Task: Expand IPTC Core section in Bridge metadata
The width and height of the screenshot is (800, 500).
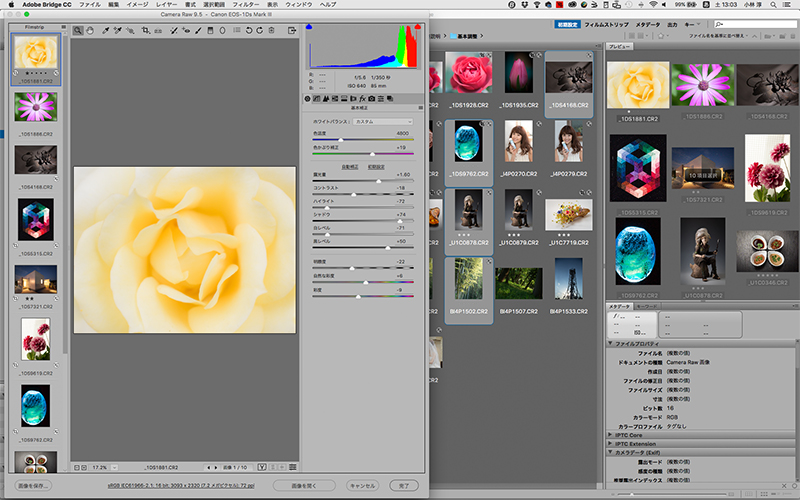Action: [x=610, y=435]
